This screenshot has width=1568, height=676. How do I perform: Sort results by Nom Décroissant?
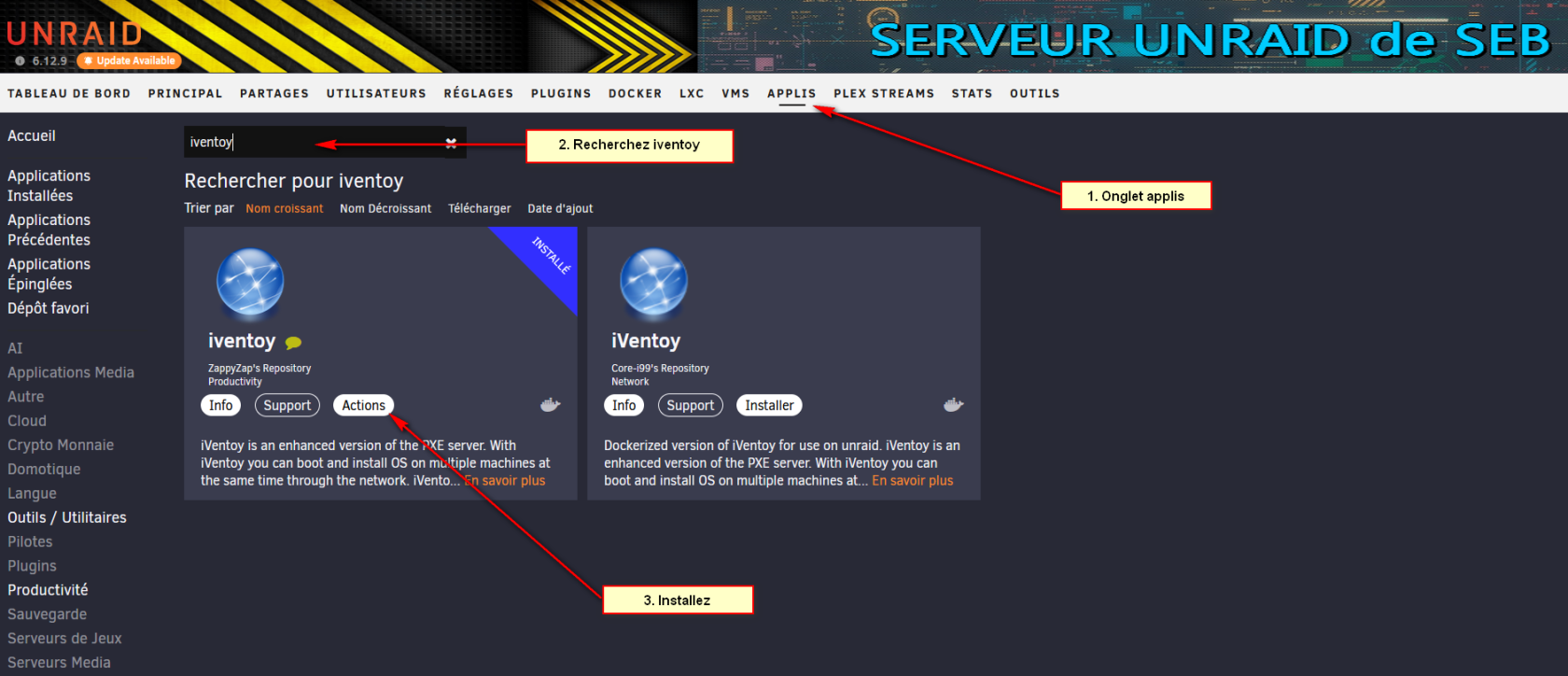[385, 208]
